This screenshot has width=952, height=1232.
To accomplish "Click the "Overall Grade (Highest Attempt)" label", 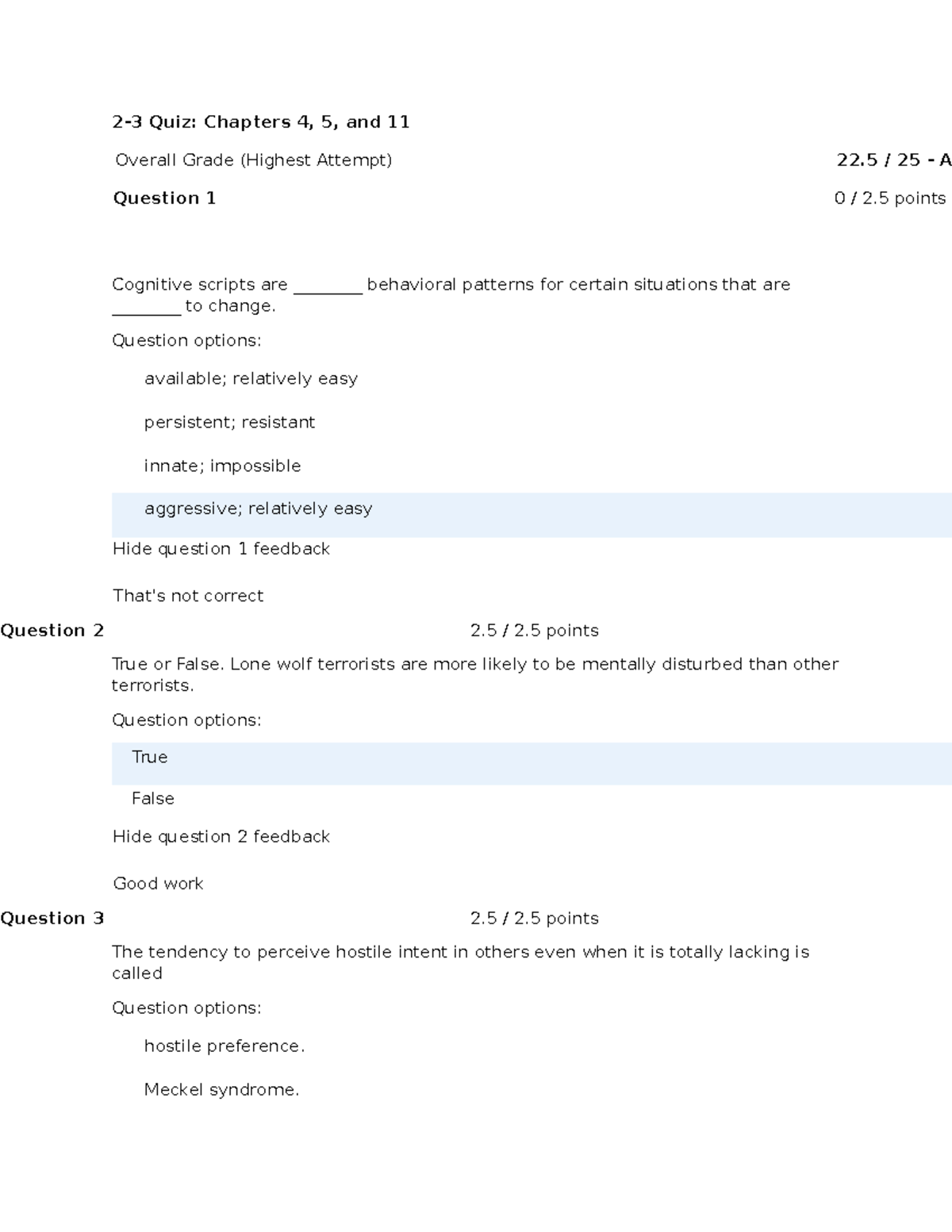I will (253, 160).
